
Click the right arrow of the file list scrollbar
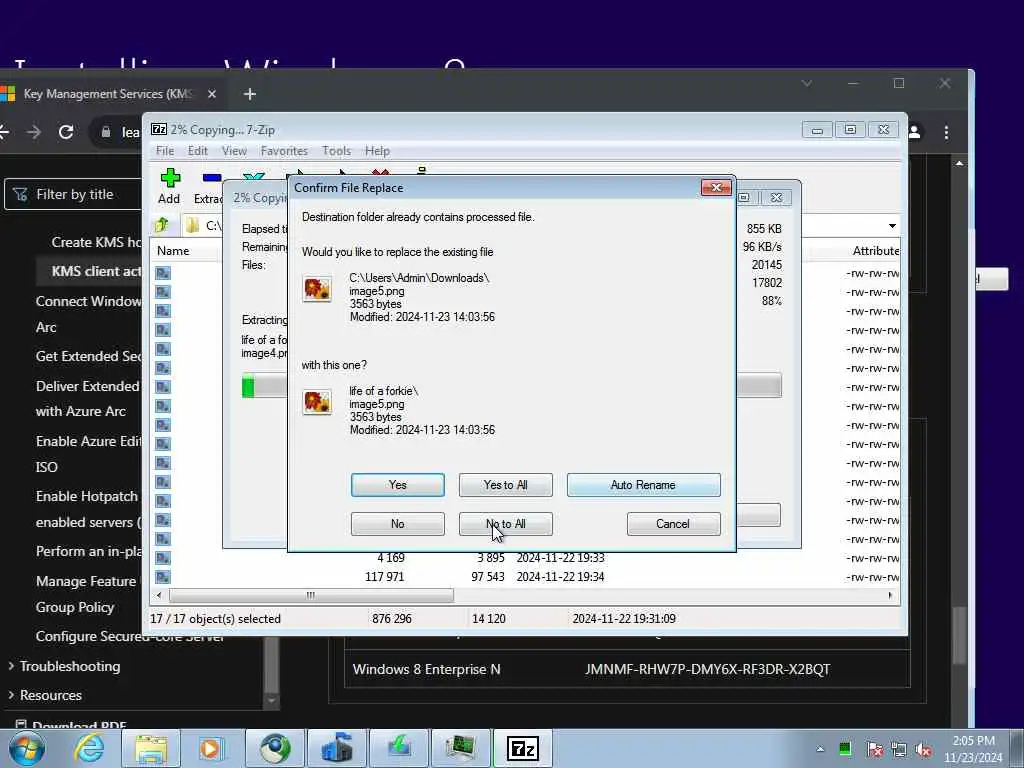tap(890, 596)
